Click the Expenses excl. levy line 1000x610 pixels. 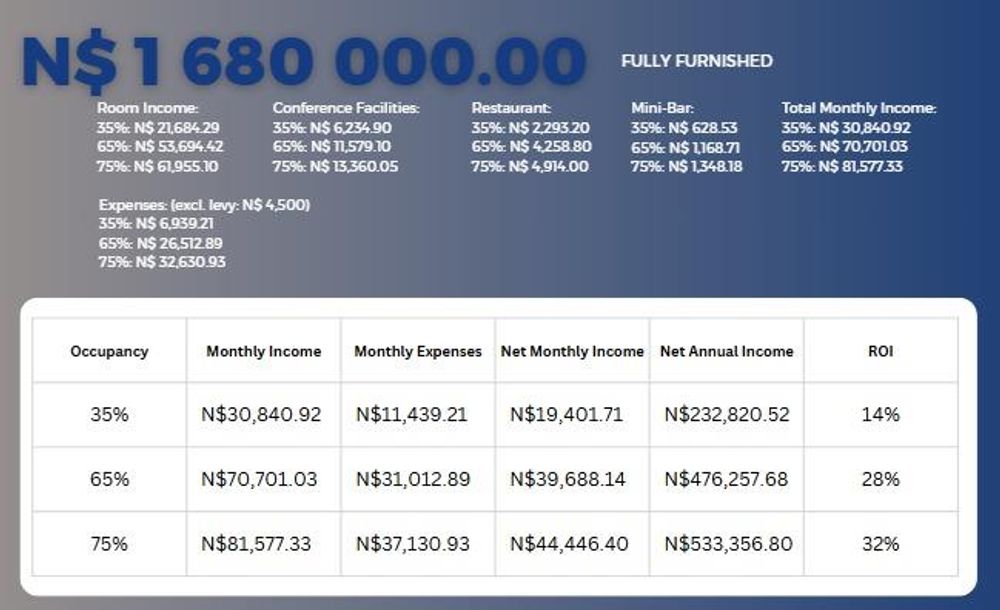204,205
